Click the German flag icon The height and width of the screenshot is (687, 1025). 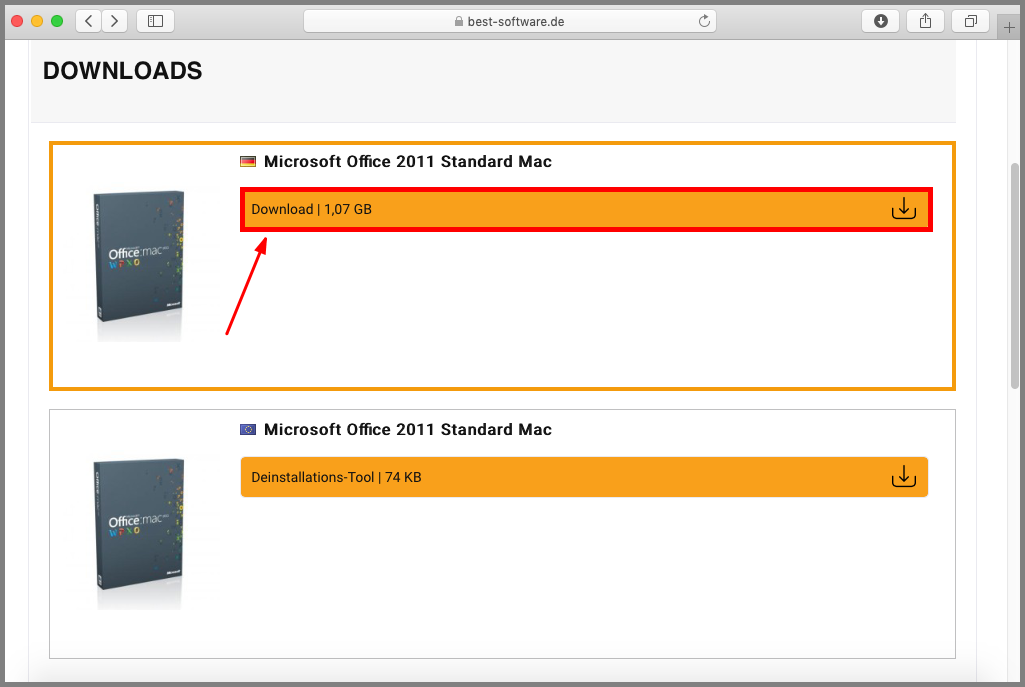[x=248, y=161]
